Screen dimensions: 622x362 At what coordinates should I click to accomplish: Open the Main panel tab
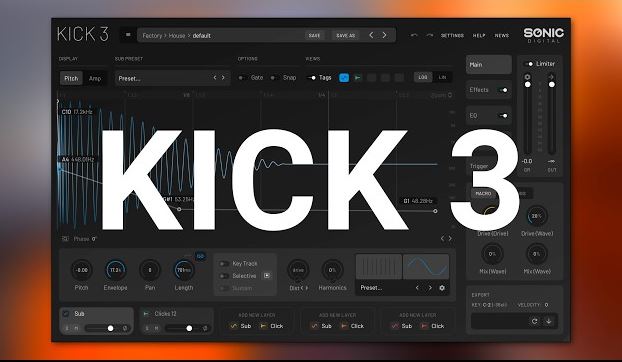(x=489, y=64)
